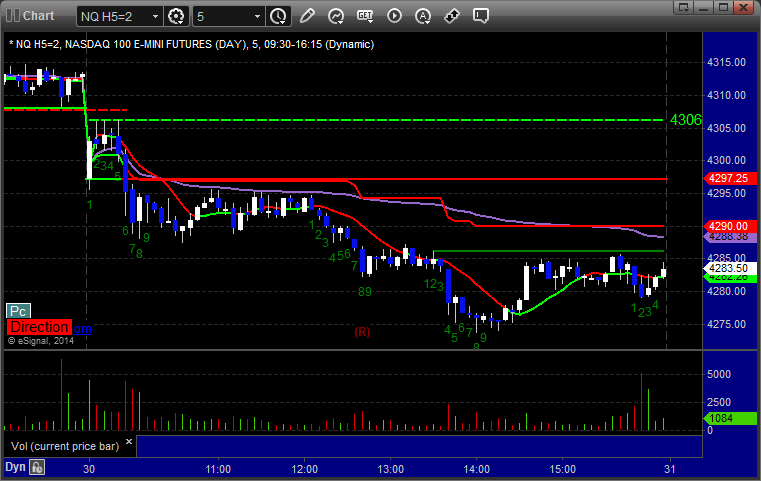Start bar replay with the play icon
761x481 pixels.
tap(394, 16)
